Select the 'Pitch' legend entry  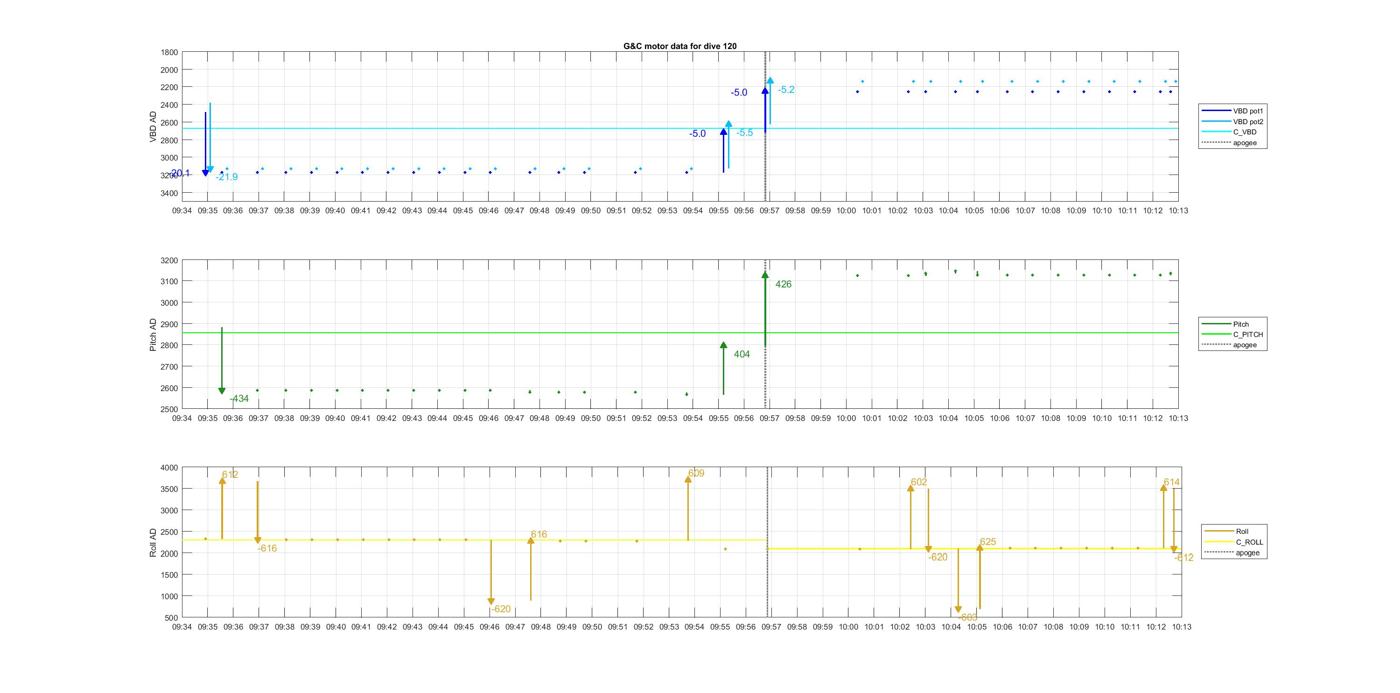pos(1228,324)
